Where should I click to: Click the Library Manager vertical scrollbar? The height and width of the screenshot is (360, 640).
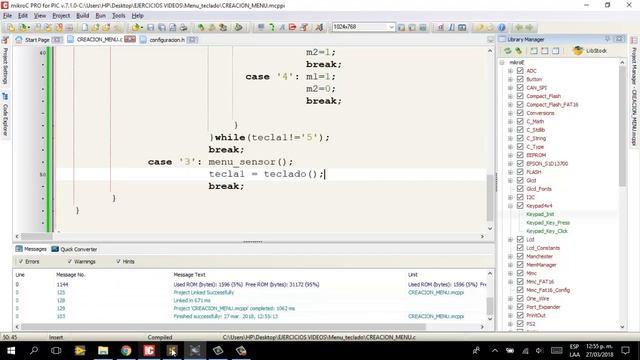(622, 126)
